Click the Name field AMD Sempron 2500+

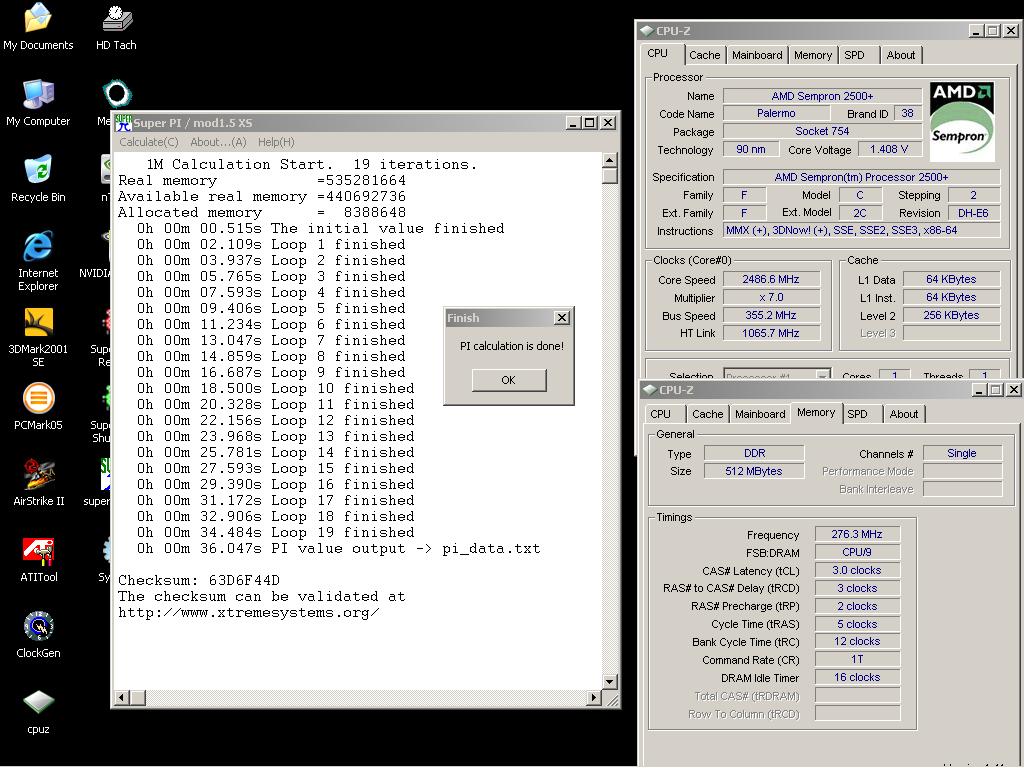(x=822, y=96)
